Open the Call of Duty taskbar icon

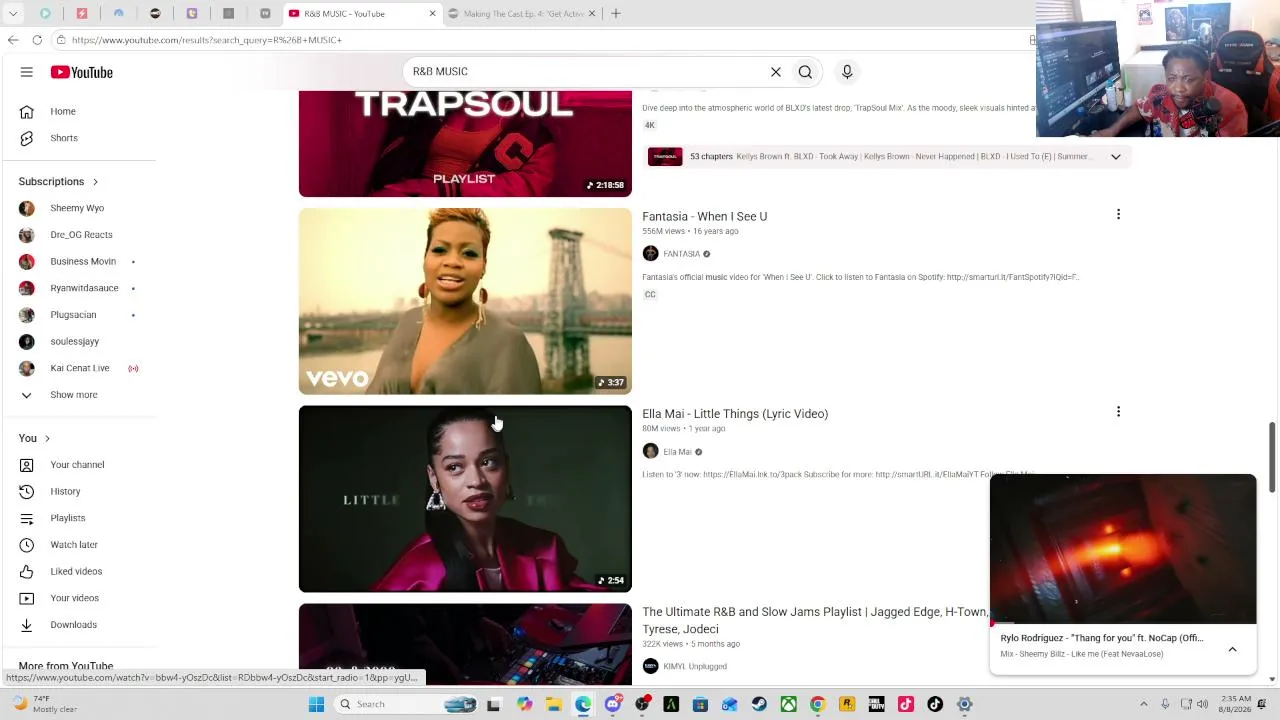(876, 704)
